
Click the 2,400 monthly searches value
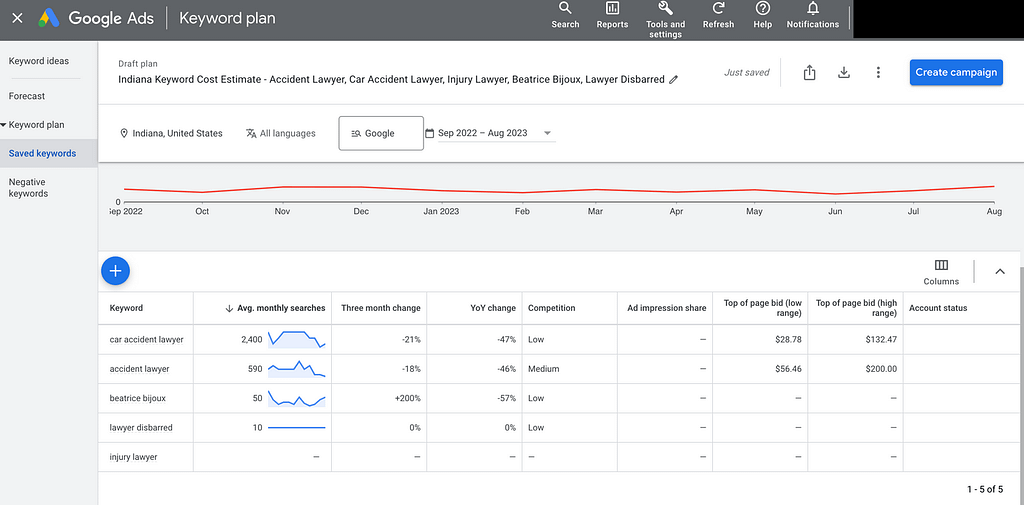(x=251, y=340)
